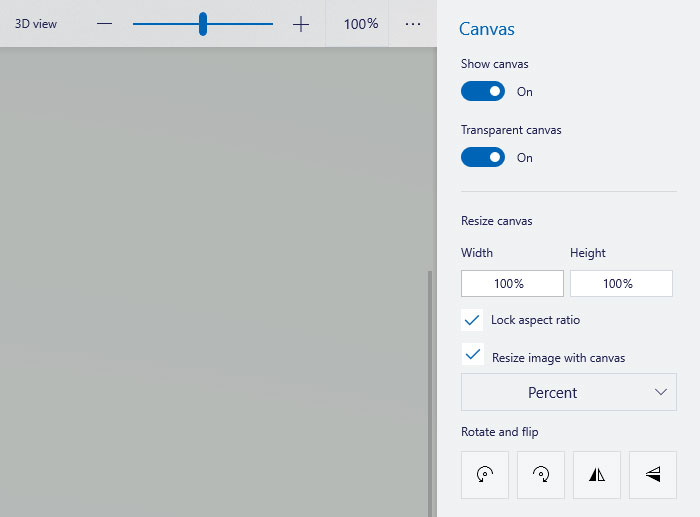
Task: Click the Canvas panel heading
Action: tap(487, 29)
